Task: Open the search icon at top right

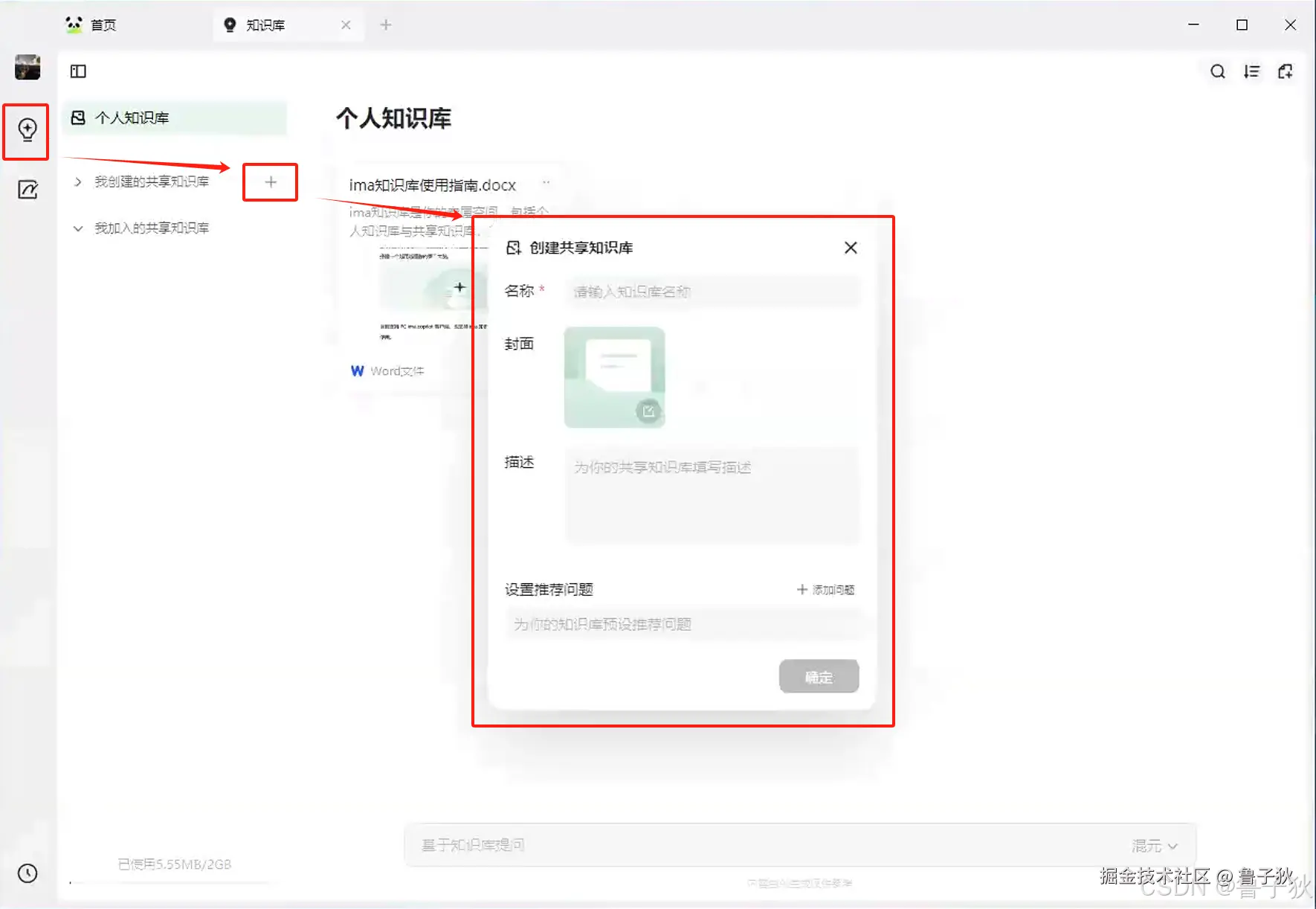Action: (x=1217, y=71)
